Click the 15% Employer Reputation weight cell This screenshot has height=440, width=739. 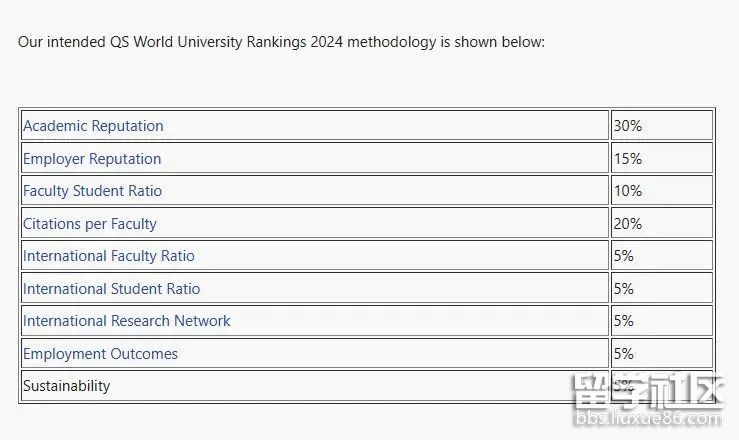coord(628,159)
